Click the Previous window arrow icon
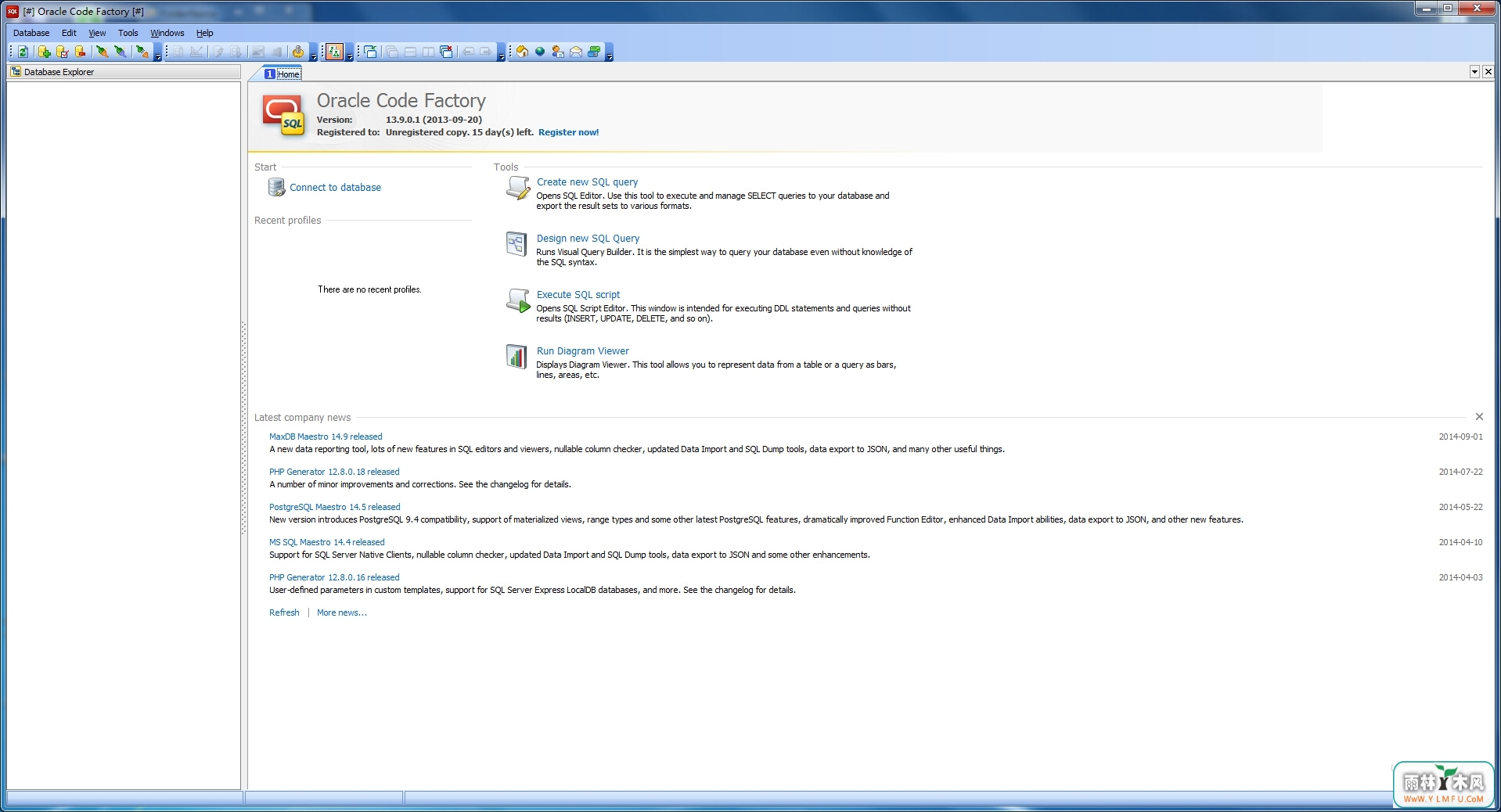The height and width of the screenshot is (812, 1501). click(x=467, y=52)
